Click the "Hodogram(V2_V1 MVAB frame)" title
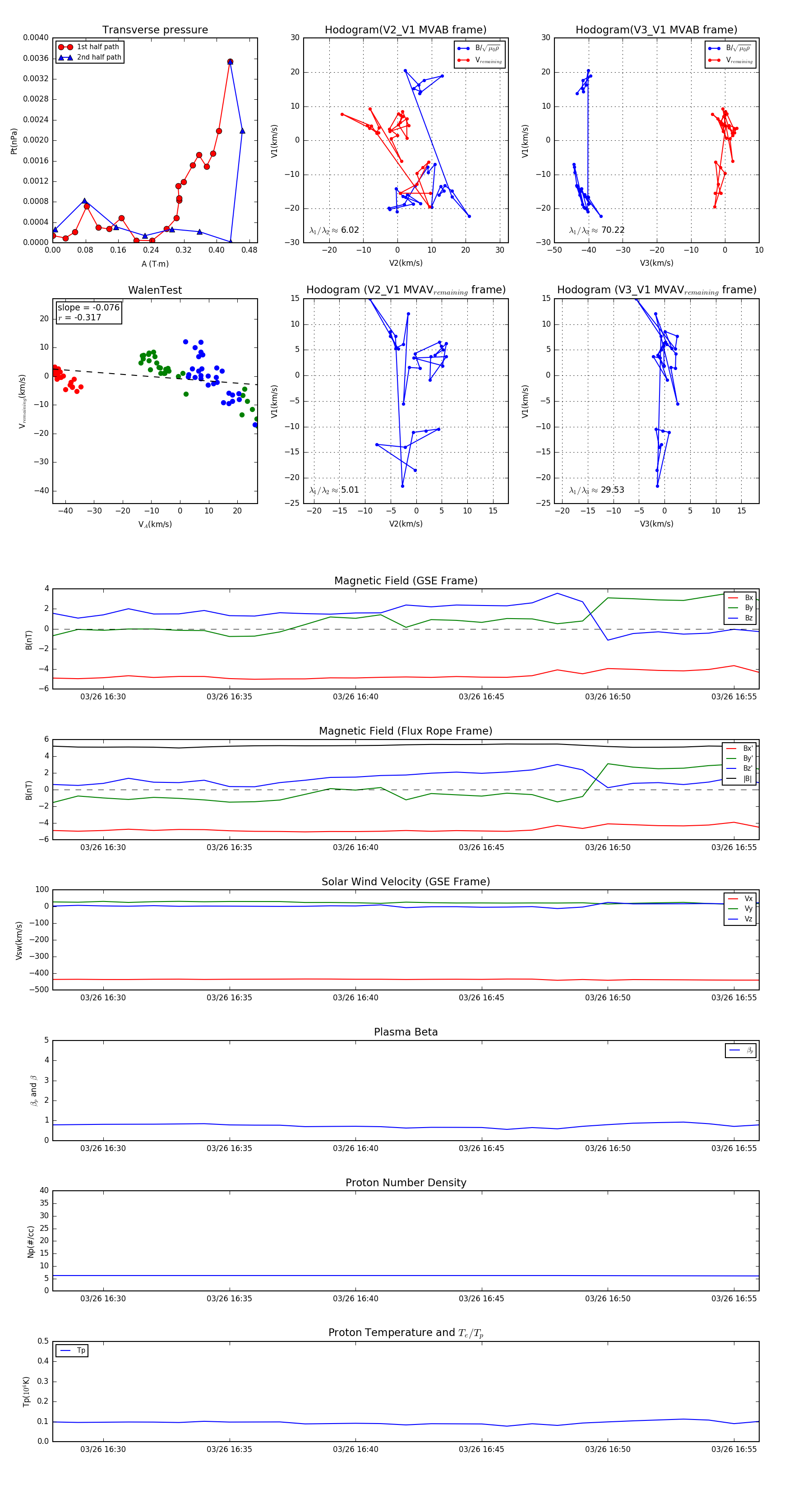Image resolution: width=812 pixels, height=1489 pixels. click(406, 30)
